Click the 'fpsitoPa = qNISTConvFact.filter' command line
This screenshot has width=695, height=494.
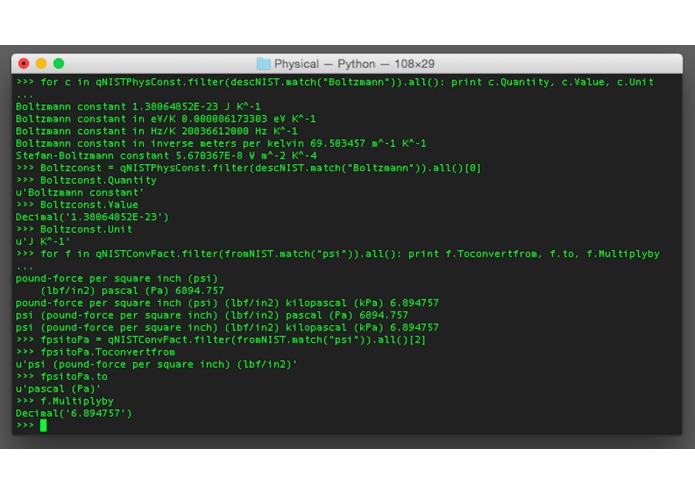221,340
